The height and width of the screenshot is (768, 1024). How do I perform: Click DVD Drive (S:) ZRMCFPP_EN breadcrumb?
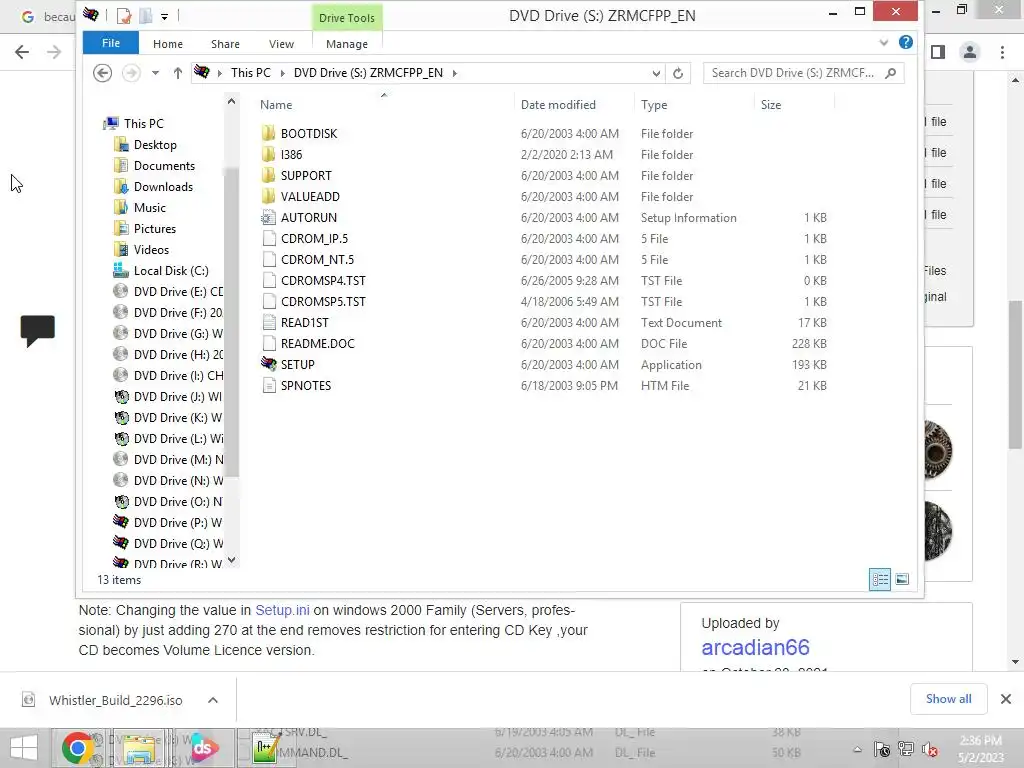tap(368, 72)
